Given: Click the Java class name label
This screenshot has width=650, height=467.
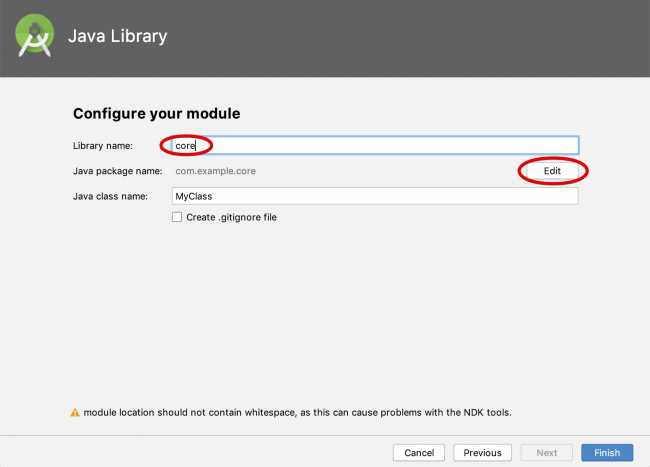Looking at the screenshot, I should [x=110, y=196].
